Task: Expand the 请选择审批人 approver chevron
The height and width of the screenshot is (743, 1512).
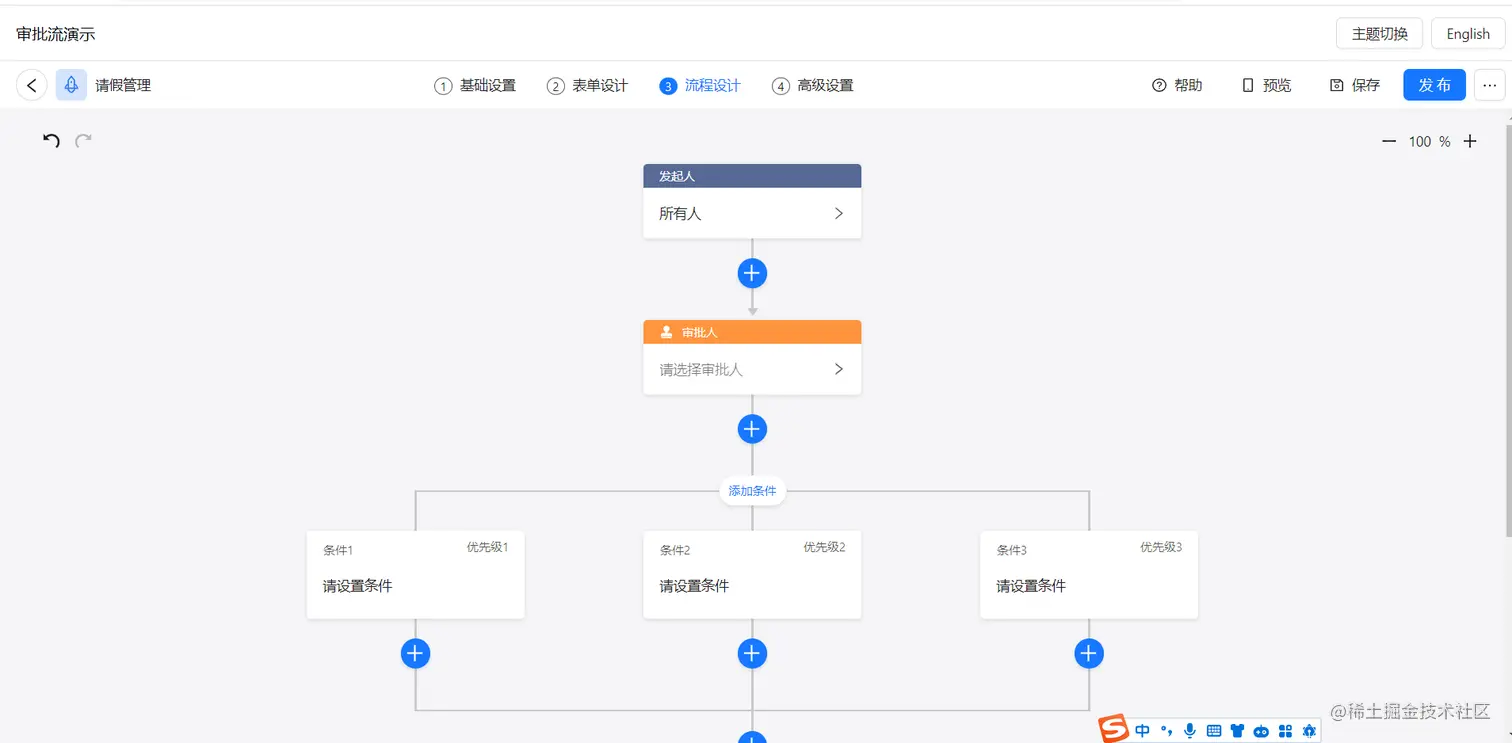Action: 839,369
